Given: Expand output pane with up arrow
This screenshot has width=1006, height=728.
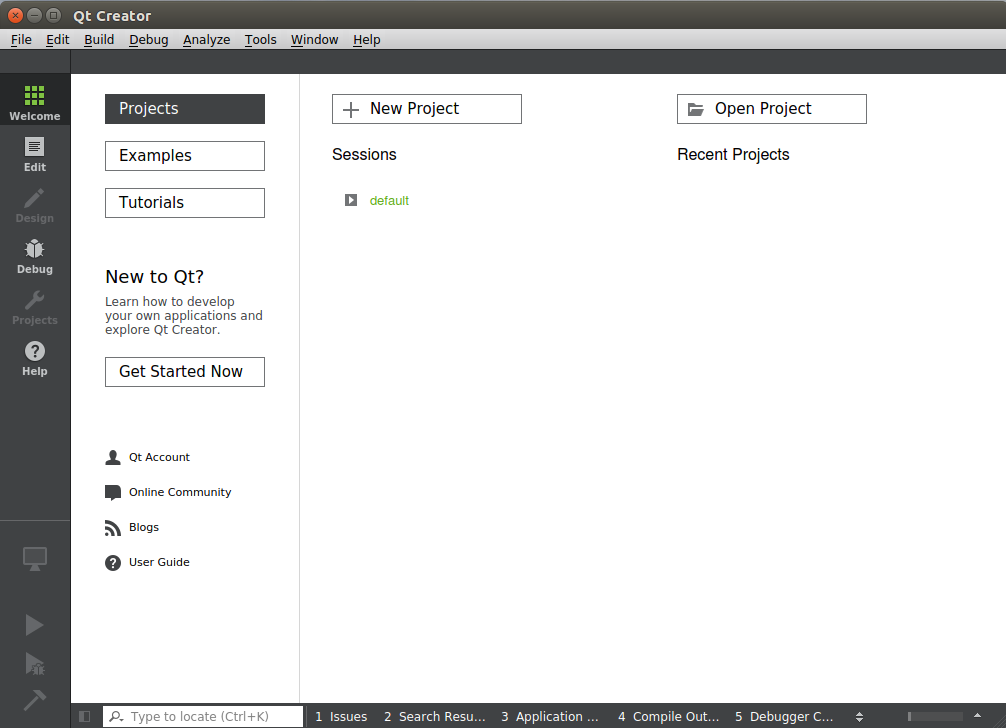Looking at the screenshot, I should click(977, 716).
